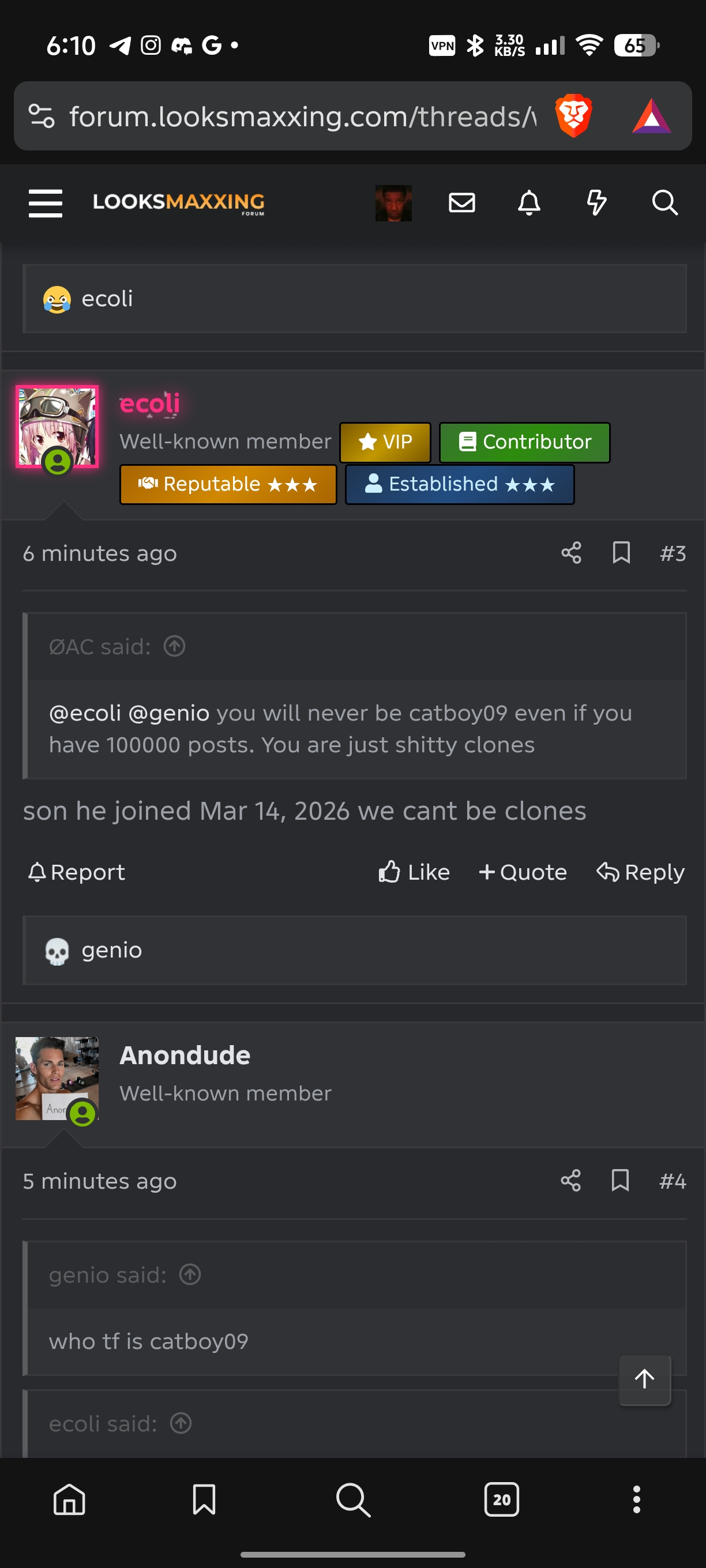Viewport: 706px width, 1568px height.
Task: Open the ecoli said quote arrow
Action: click(181, 1423)
